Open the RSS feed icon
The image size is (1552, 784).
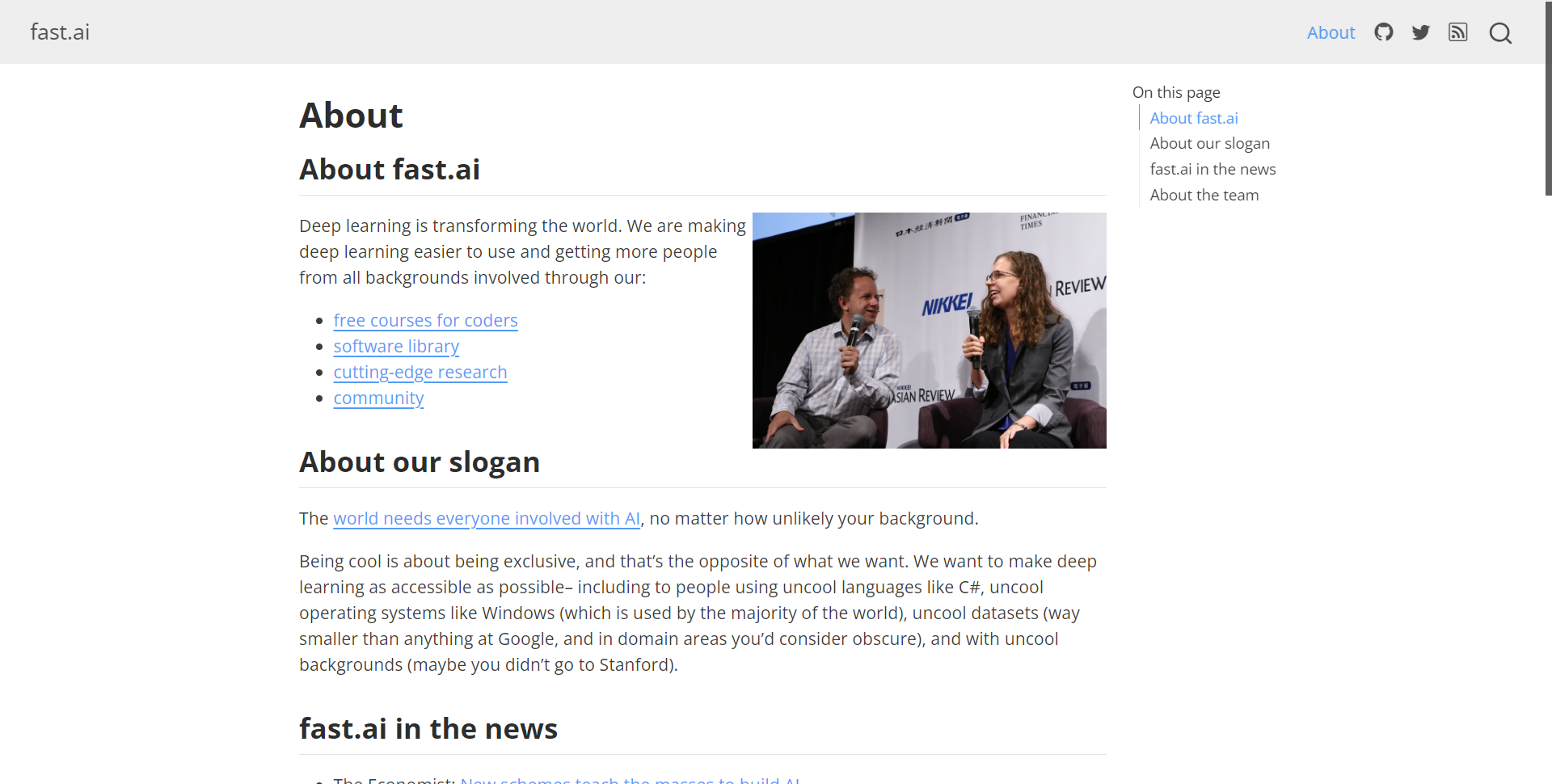(x=1457, y=32)
